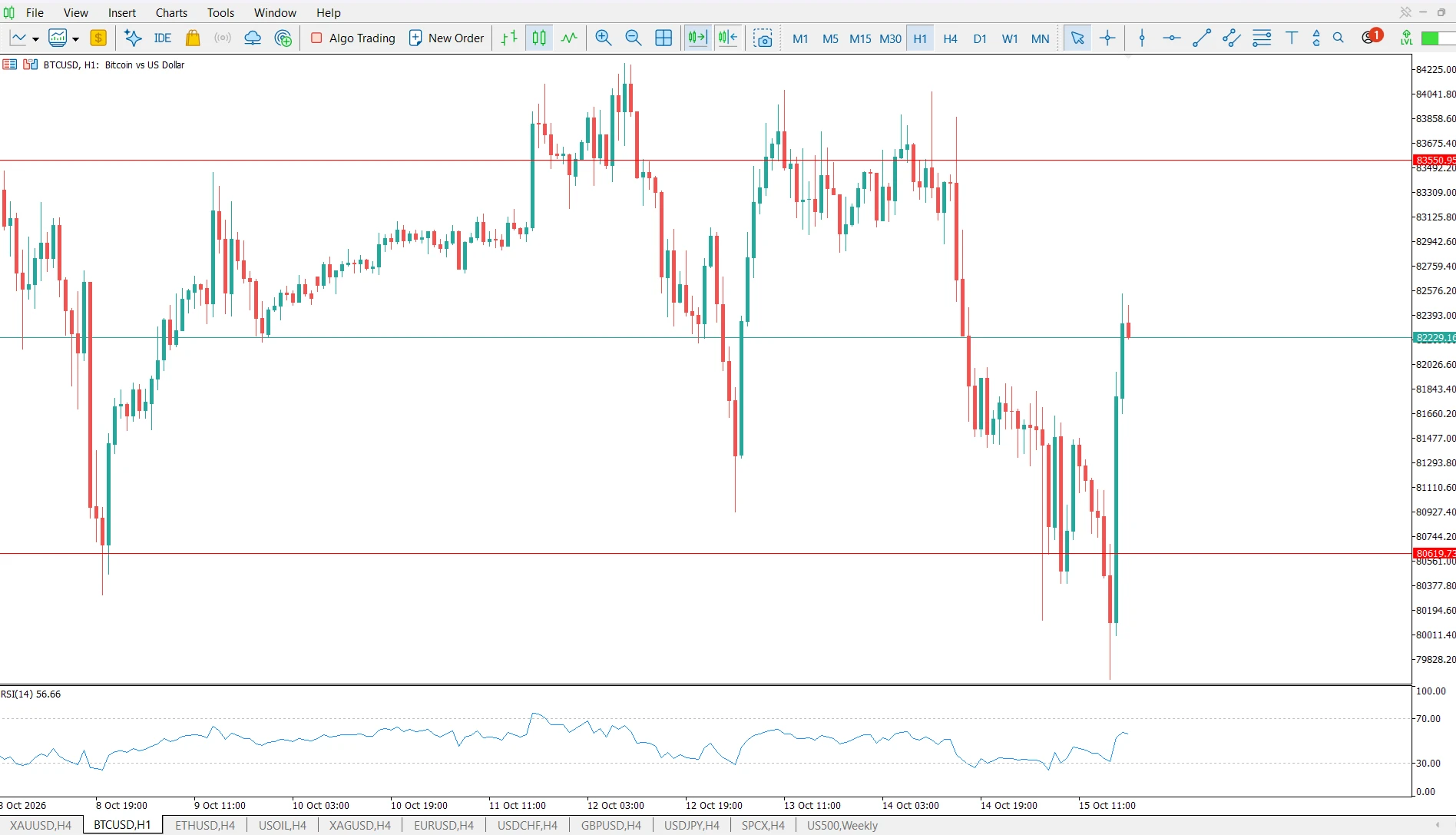
Task: Switch to the EURUSD,H4 chart tab
Action: tap(444, 825)
